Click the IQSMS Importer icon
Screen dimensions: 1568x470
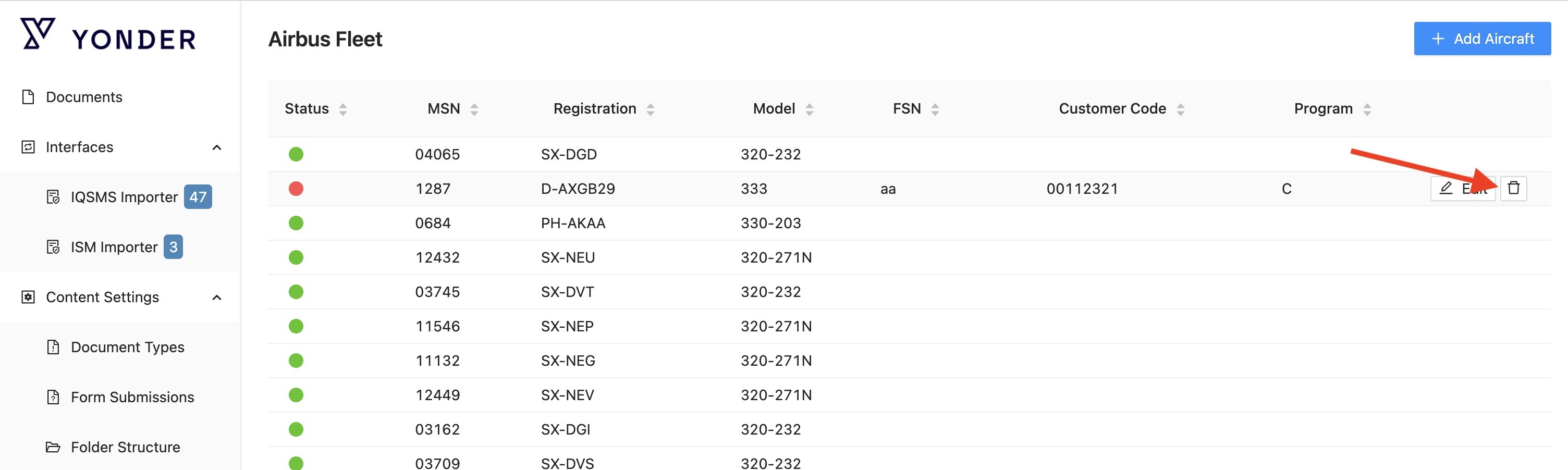click(54, 196)
